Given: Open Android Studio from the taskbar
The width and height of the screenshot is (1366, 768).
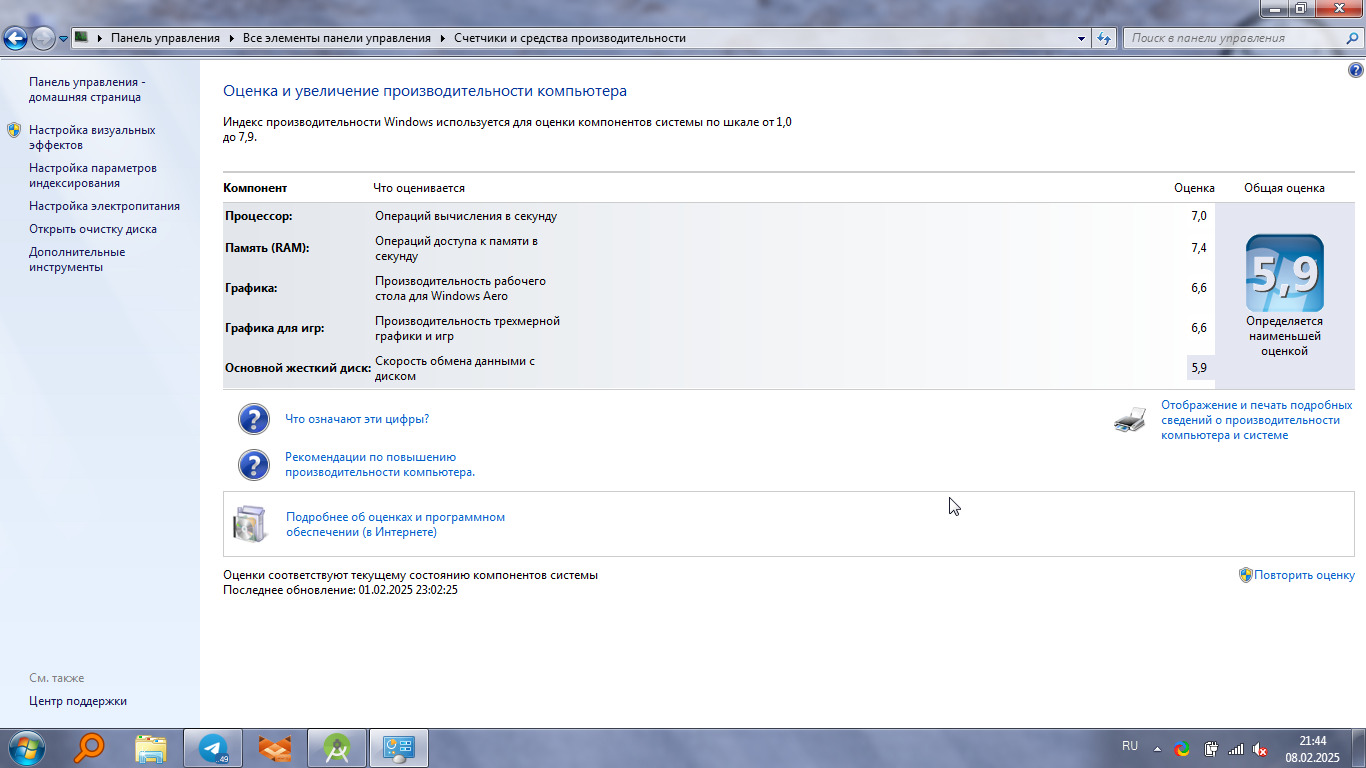Looking at the screenshot, I should [x=337, y=748].
